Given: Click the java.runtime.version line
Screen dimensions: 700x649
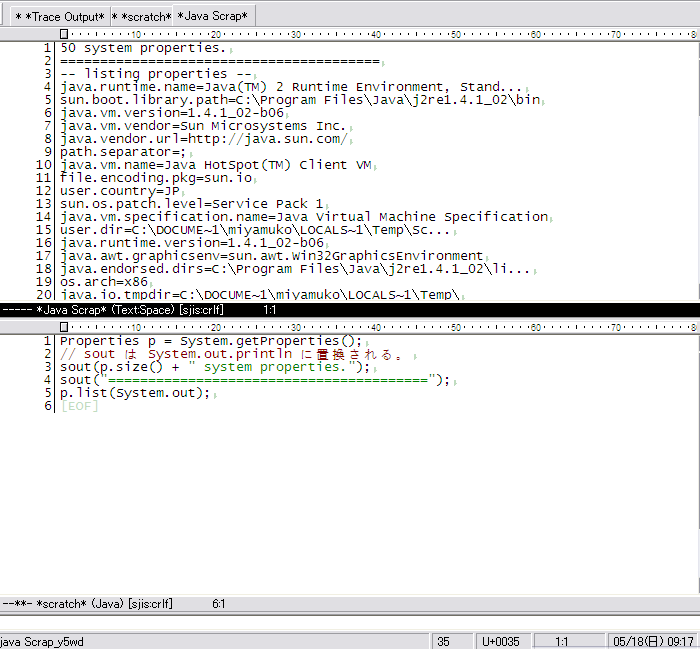Looking at the screenshot, I should pyautogui.click(x=192, y=243).
